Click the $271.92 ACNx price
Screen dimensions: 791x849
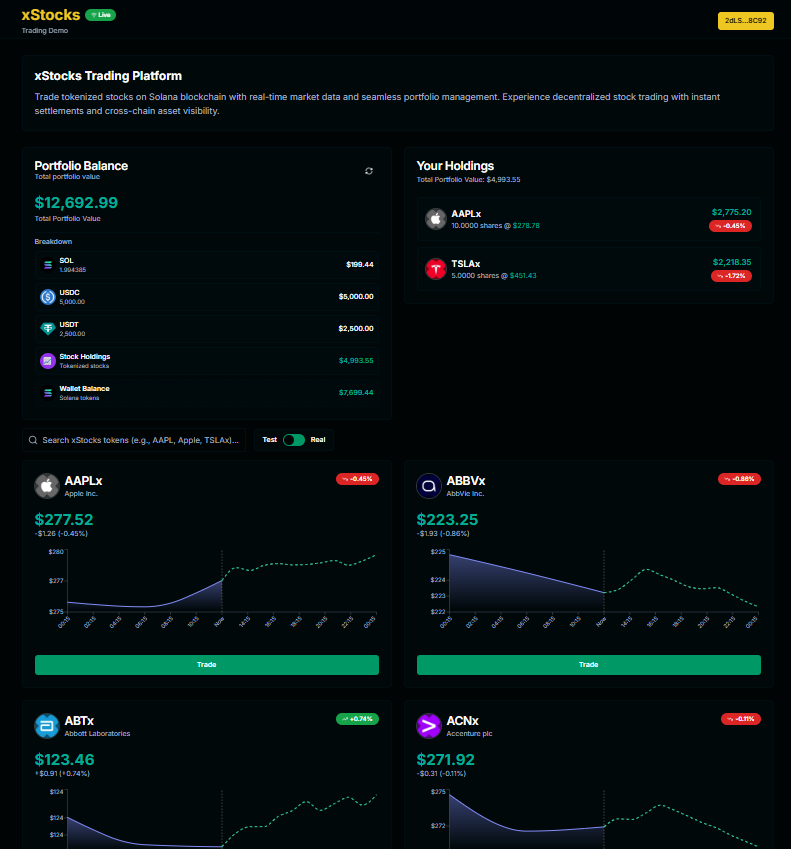point(446,760)
